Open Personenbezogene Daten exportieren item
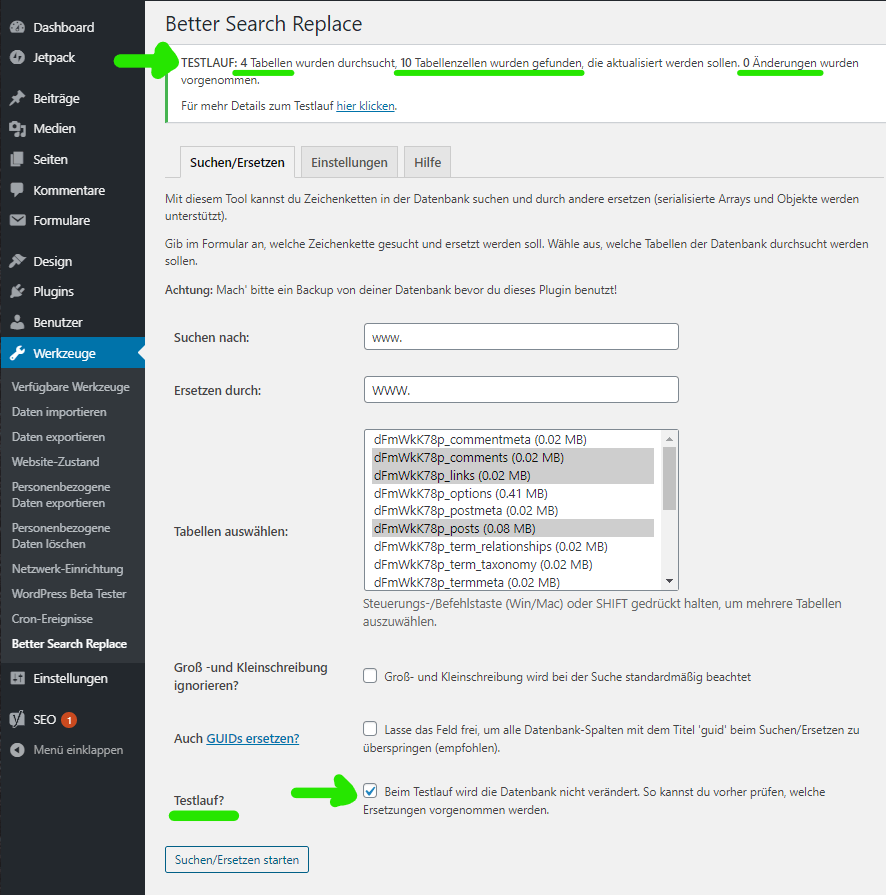This screenshot has height=895, width=886. (x=61, y=495)
